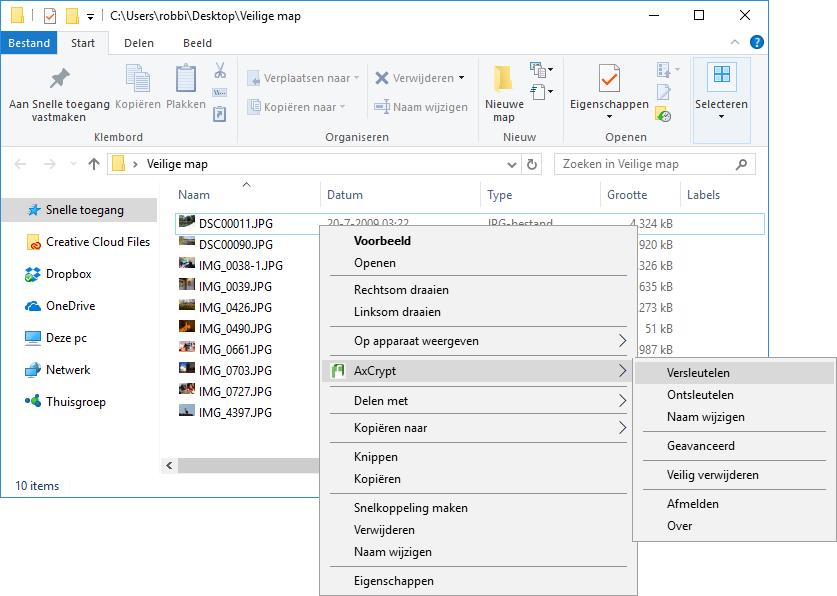Click the pin to Snelle toegang icon

(60, 79)
